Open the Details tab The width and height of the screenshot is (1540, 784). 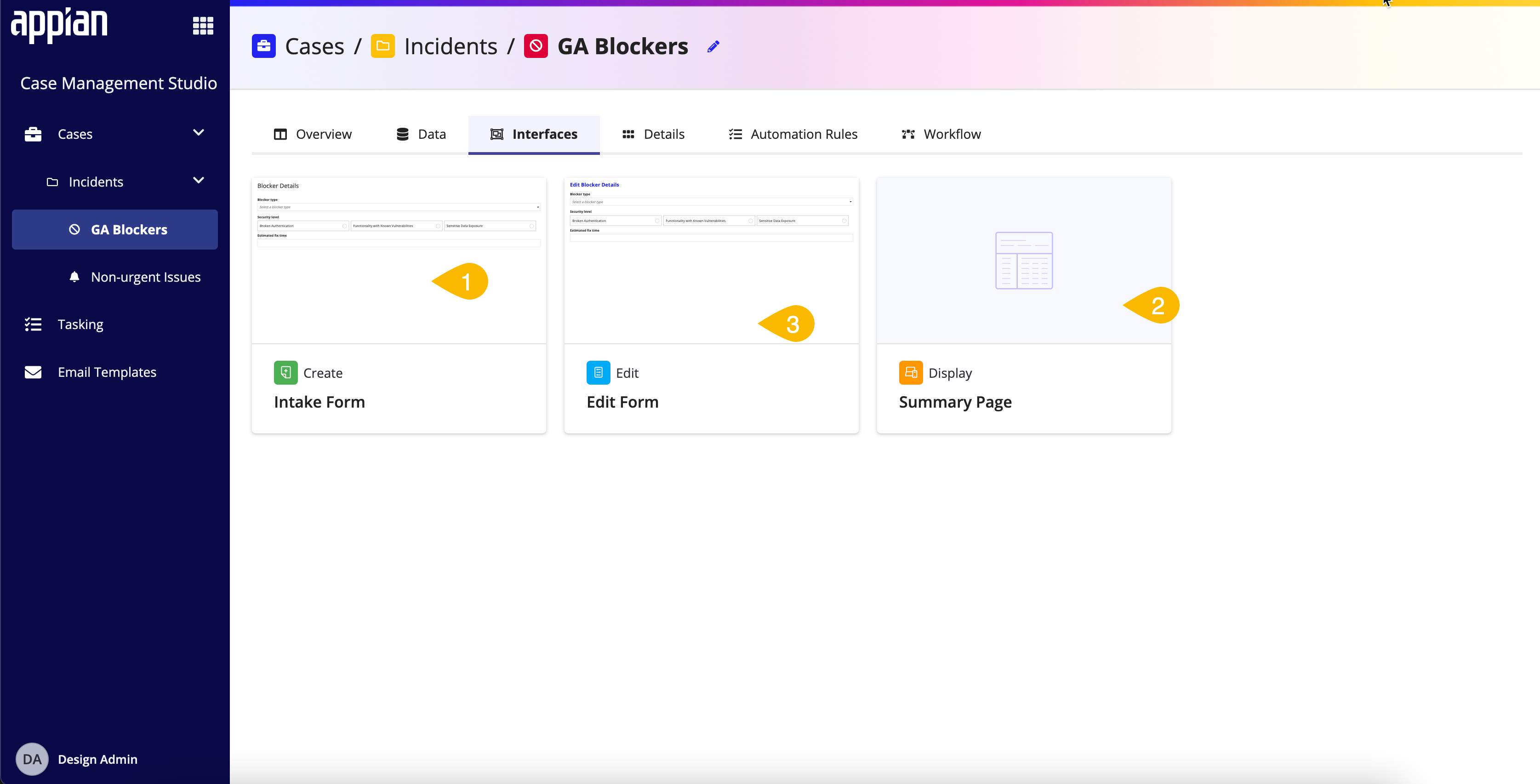coord(653,134)
